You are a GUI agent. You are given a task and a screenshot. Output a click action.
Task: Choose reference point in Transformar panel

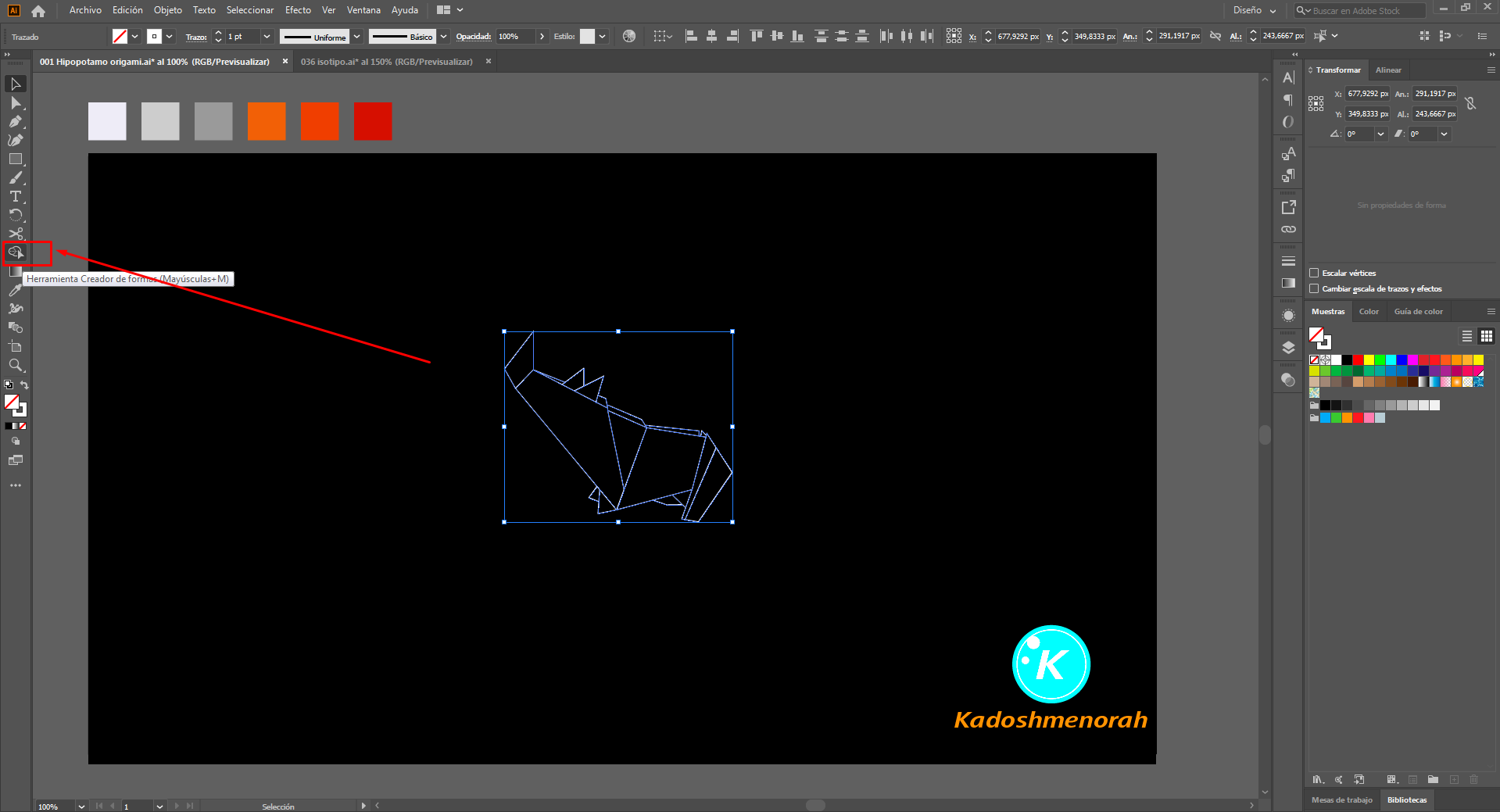(1316, 103)
